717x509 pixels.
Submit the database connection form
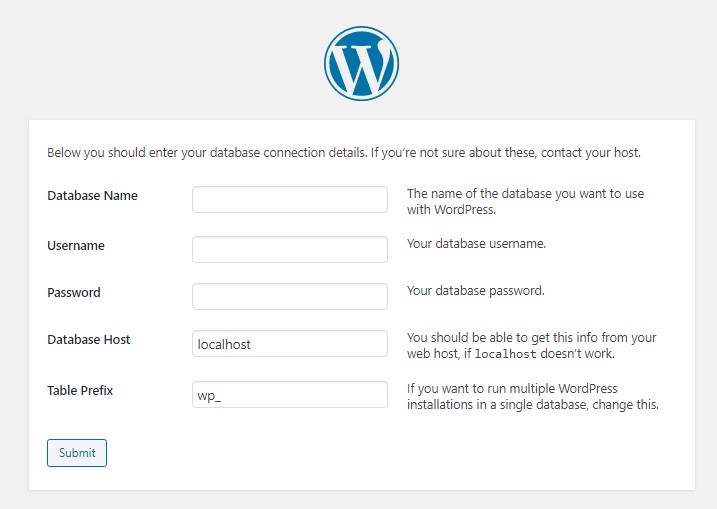point(77,453)
